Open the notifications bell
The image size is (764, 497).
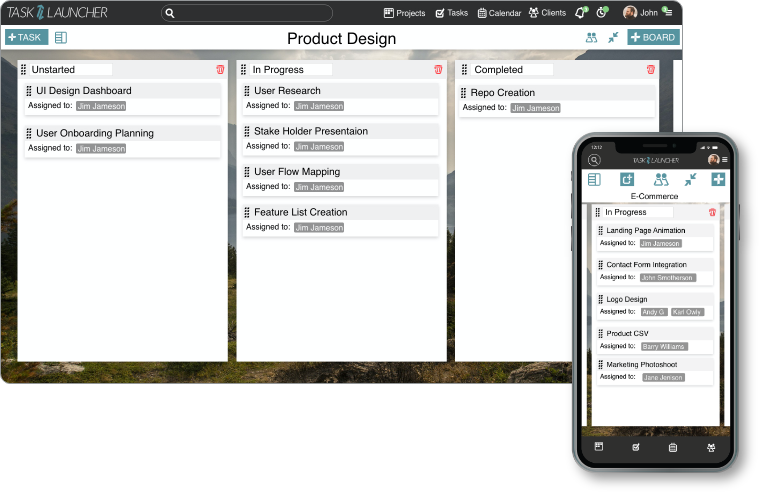(581, 13)
